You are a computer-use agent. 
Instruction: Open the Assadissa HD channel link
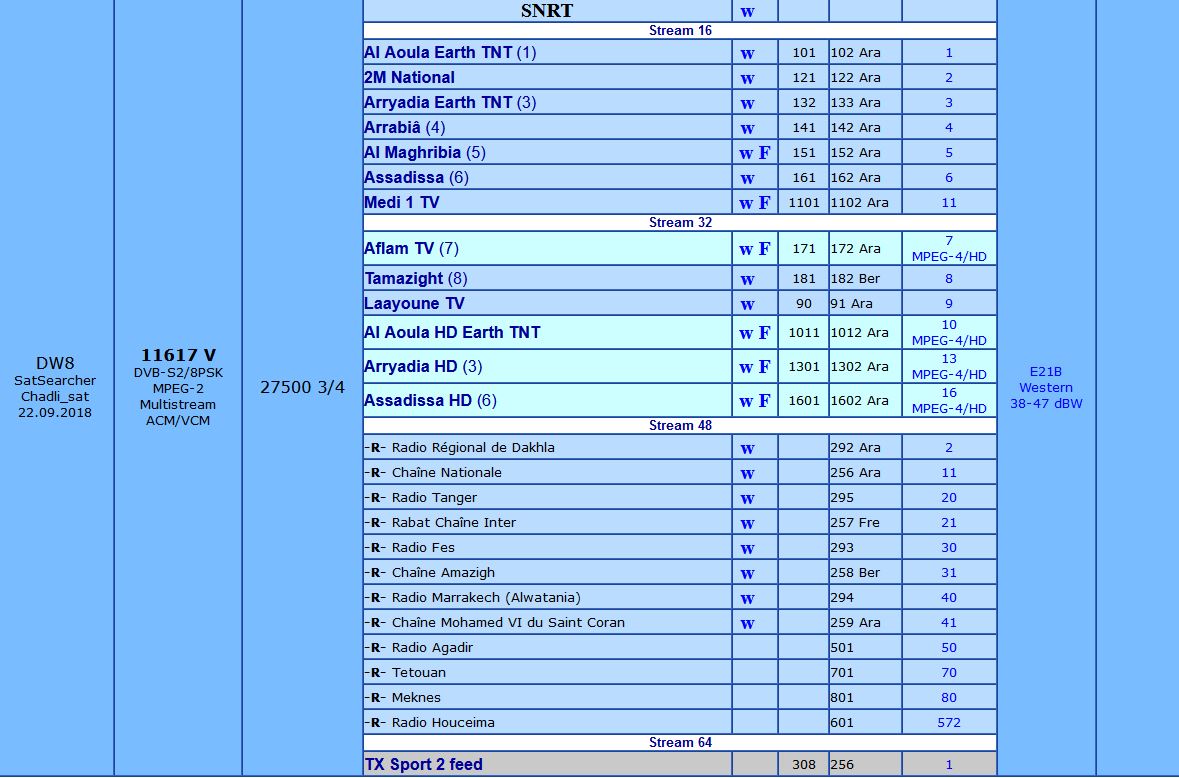pyautogui.click(x=417, y=401)
